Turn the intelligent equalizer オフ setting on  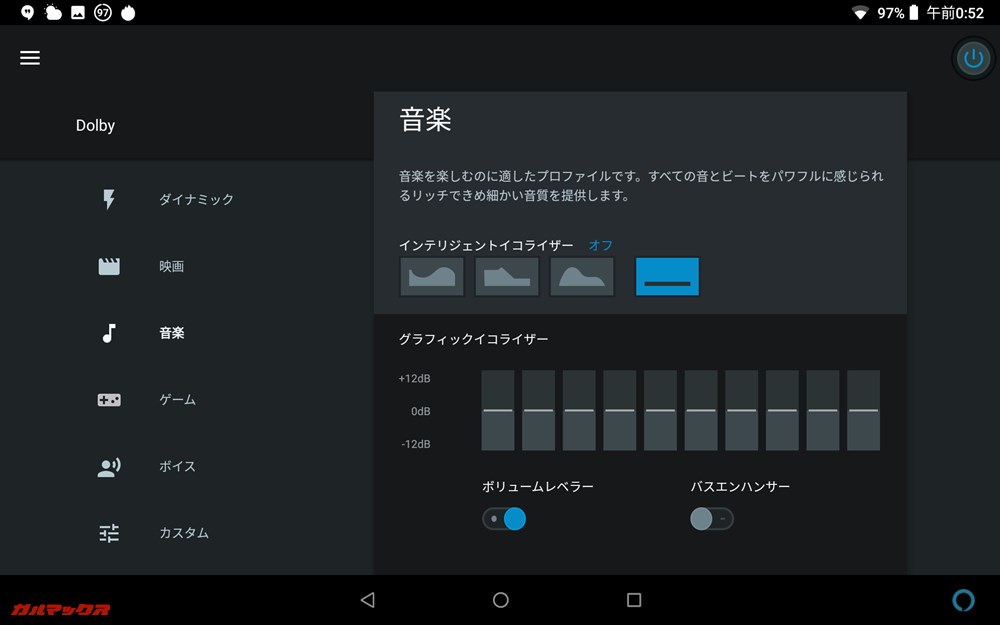[600, 243]
